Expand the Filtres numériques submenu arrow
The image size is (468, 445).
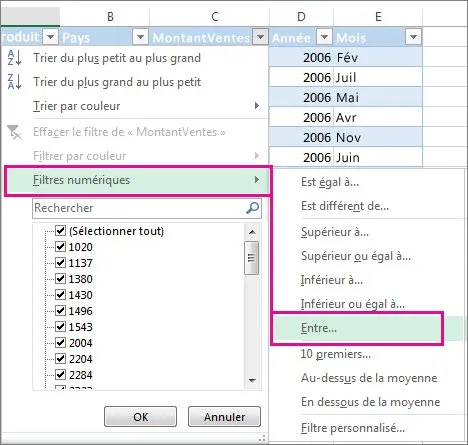point(257,180)
